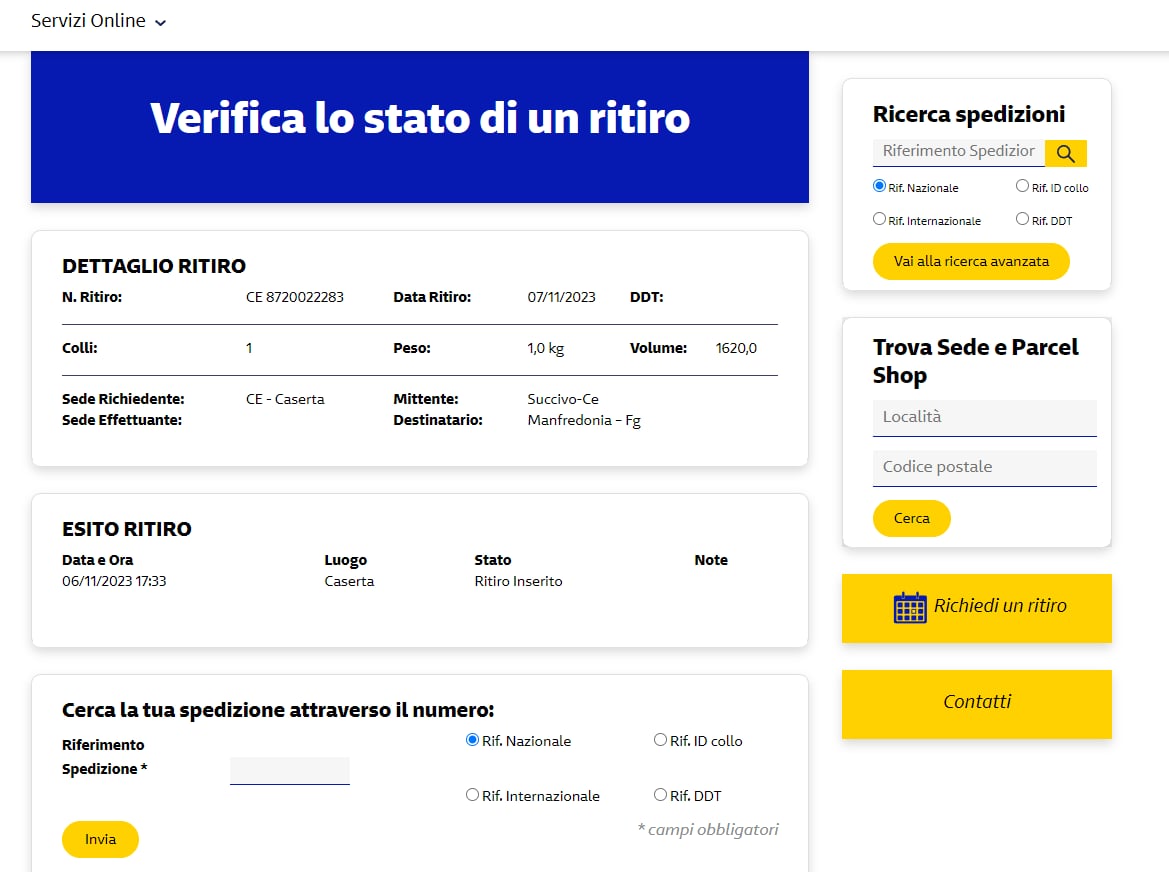Click the weight value 1,0 kg
This screenshot has height=872, width=1169.
tap(546, 348)
